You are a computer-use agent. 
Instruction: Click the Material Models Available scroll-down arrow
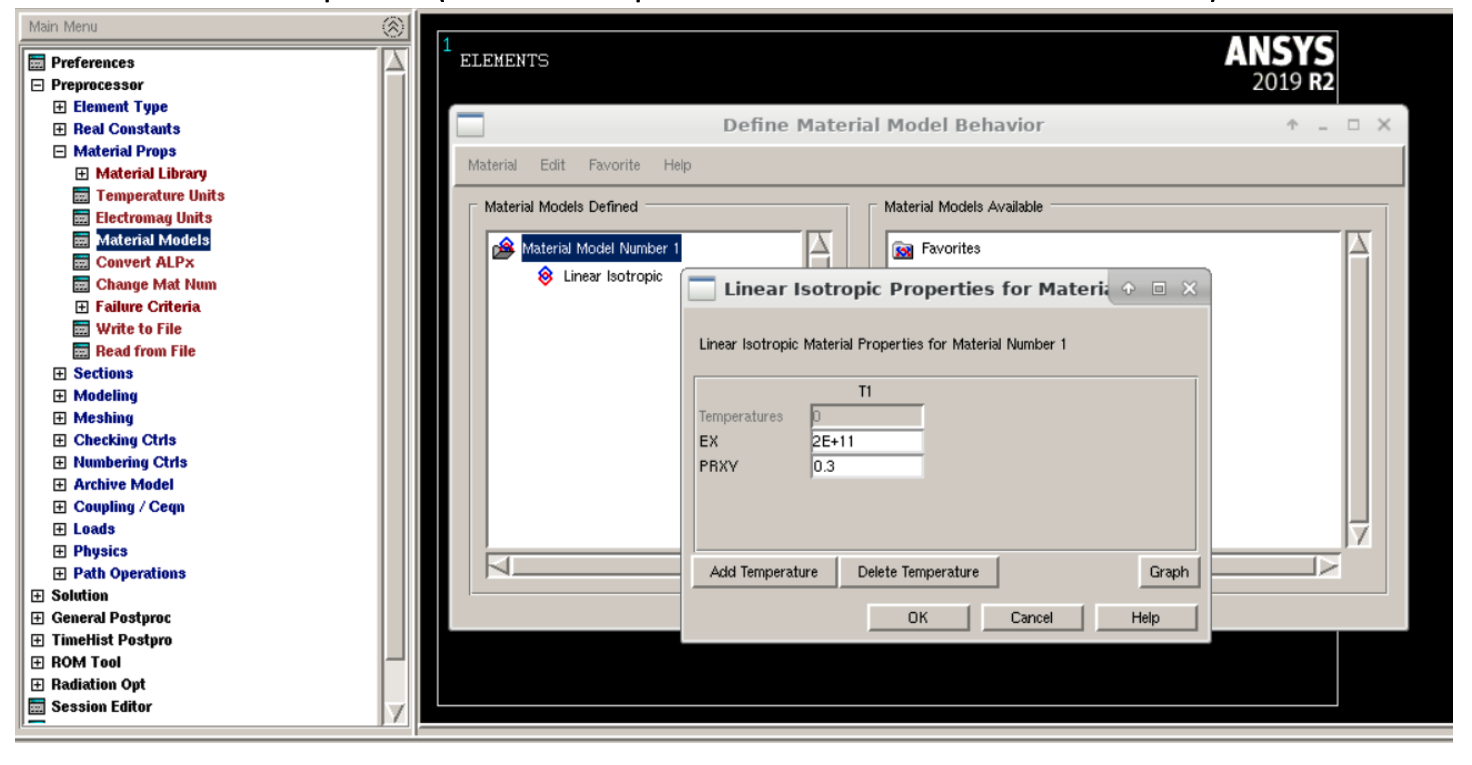1357,537
